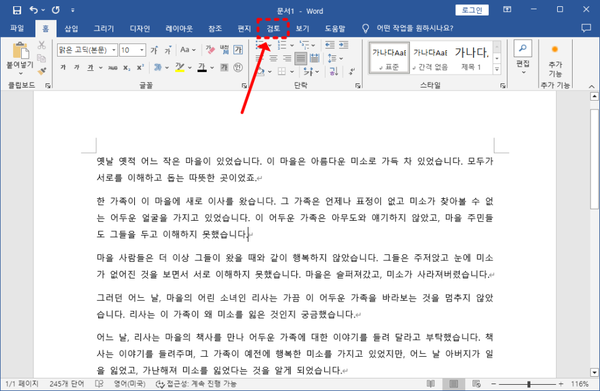Image resolution: width=600 pixels, height=391 pixels.
Task: Toggle Distribute text alignment
Action: [x=315, y=58]
